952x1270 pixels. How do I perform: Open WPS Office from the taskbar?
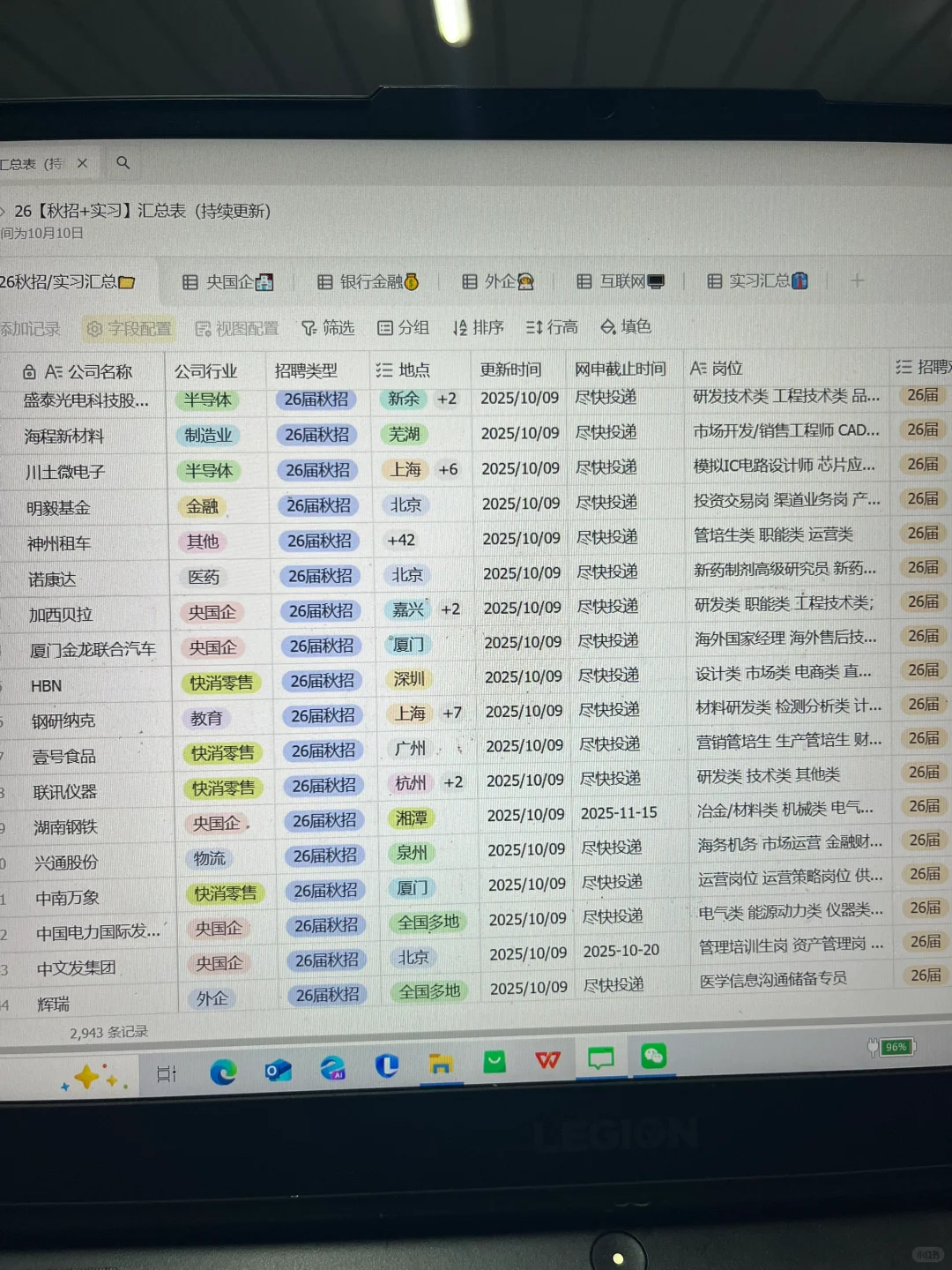548,1060
